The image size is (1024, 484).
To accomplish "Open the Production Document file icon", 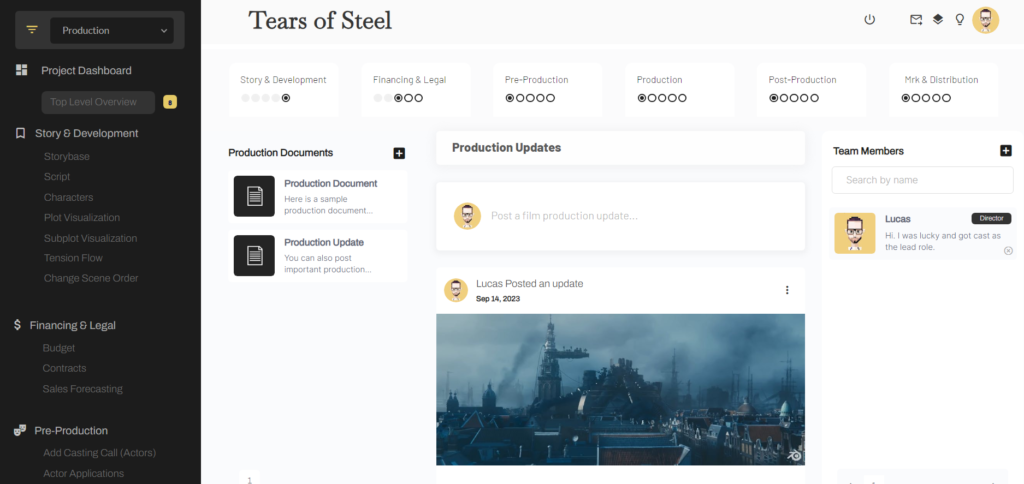I will click(254, 196).
